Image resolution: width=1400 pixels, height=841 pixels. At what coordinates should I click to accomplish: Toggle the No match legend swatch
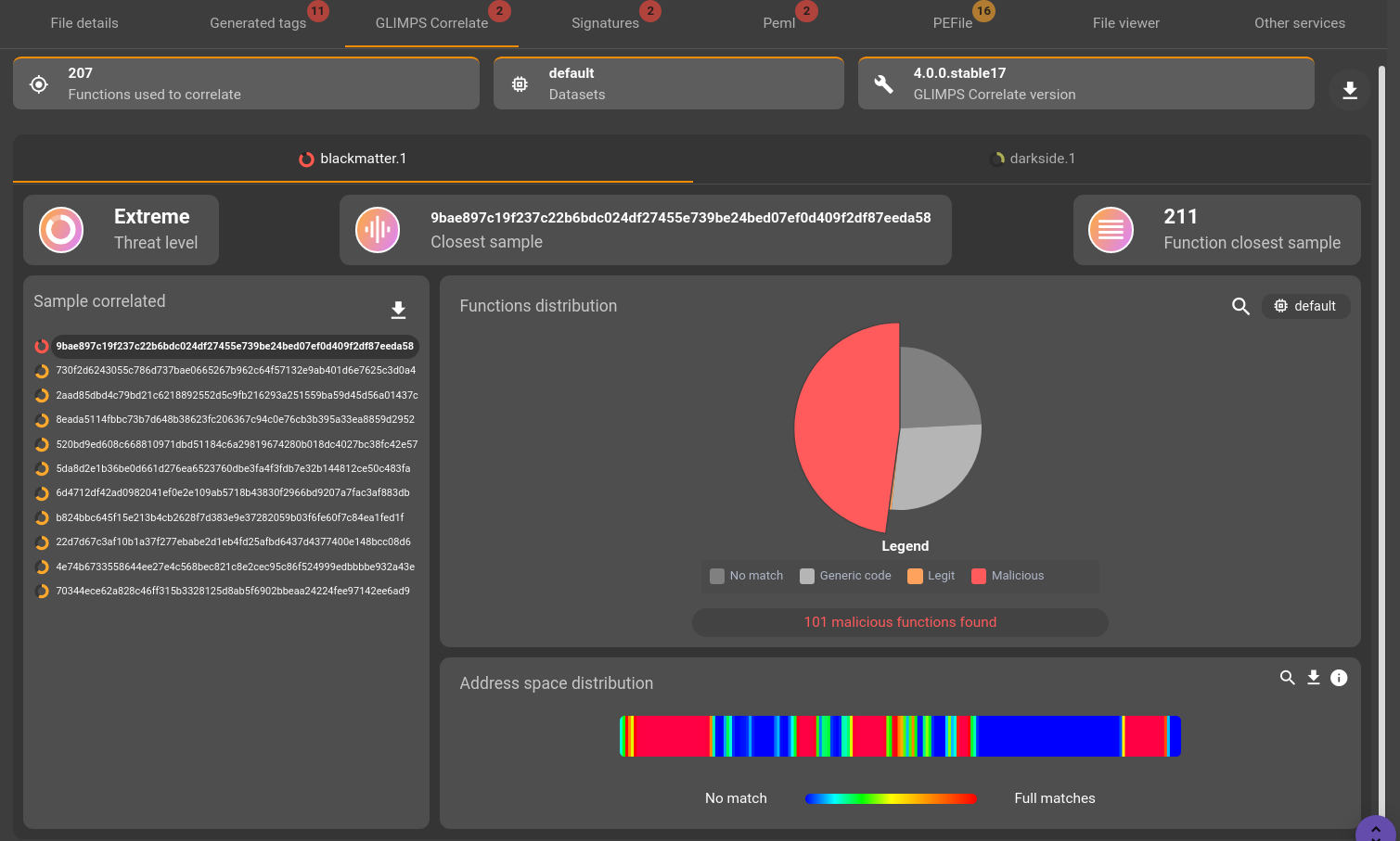(717, 576)
